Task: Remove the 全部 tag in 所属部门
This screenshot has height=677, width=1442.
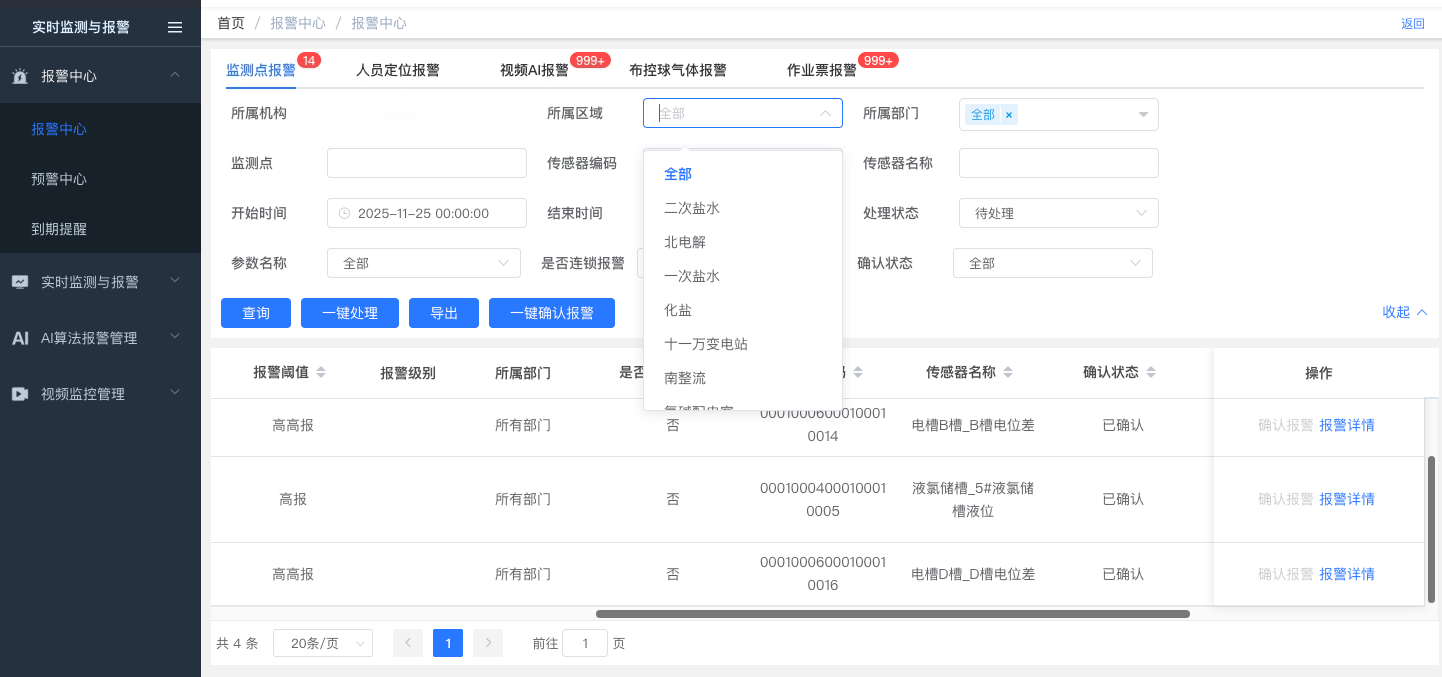Action: 1009,115
